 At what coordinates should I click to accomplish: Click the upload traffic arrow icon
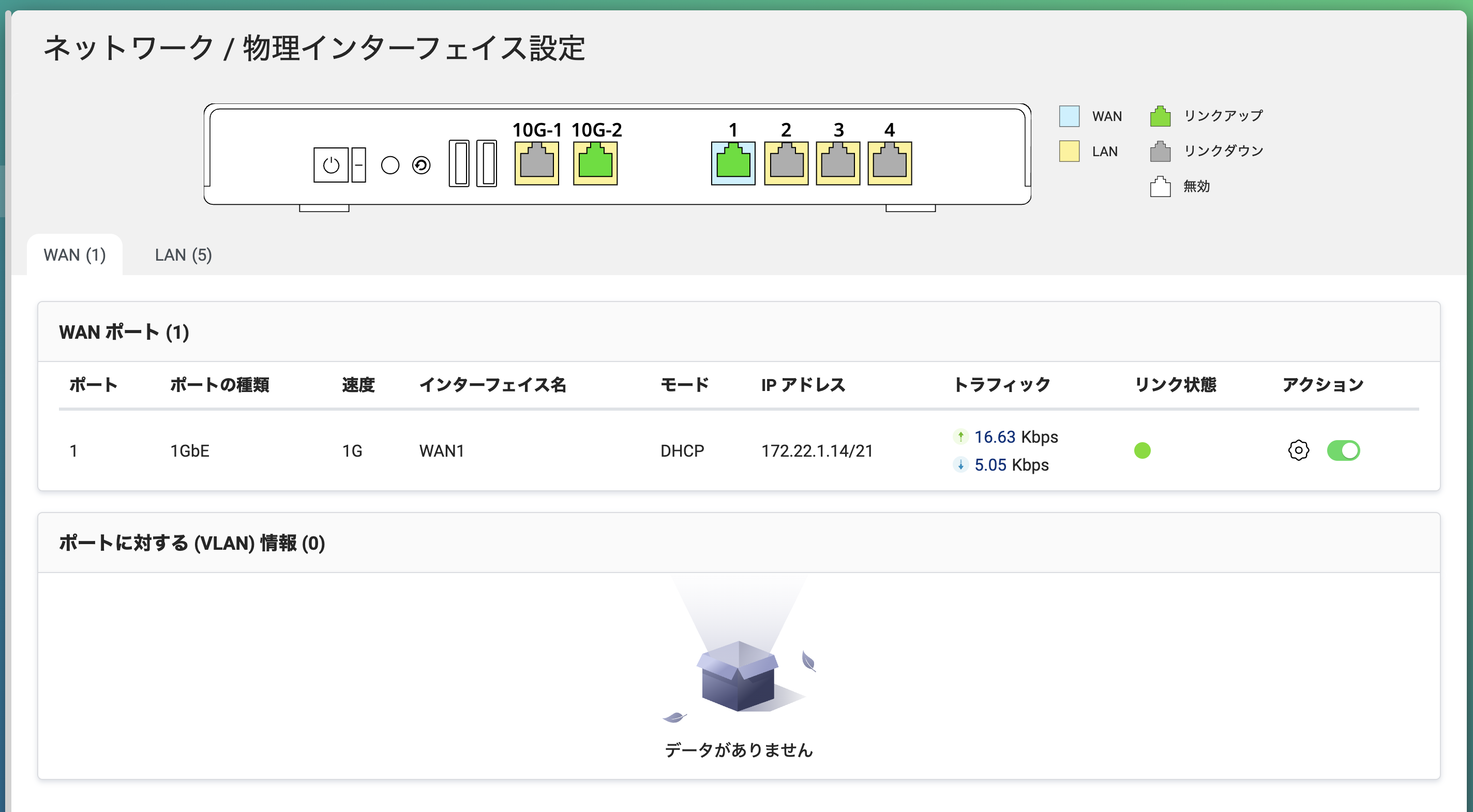pyautogui.click(x=960, y=437)
